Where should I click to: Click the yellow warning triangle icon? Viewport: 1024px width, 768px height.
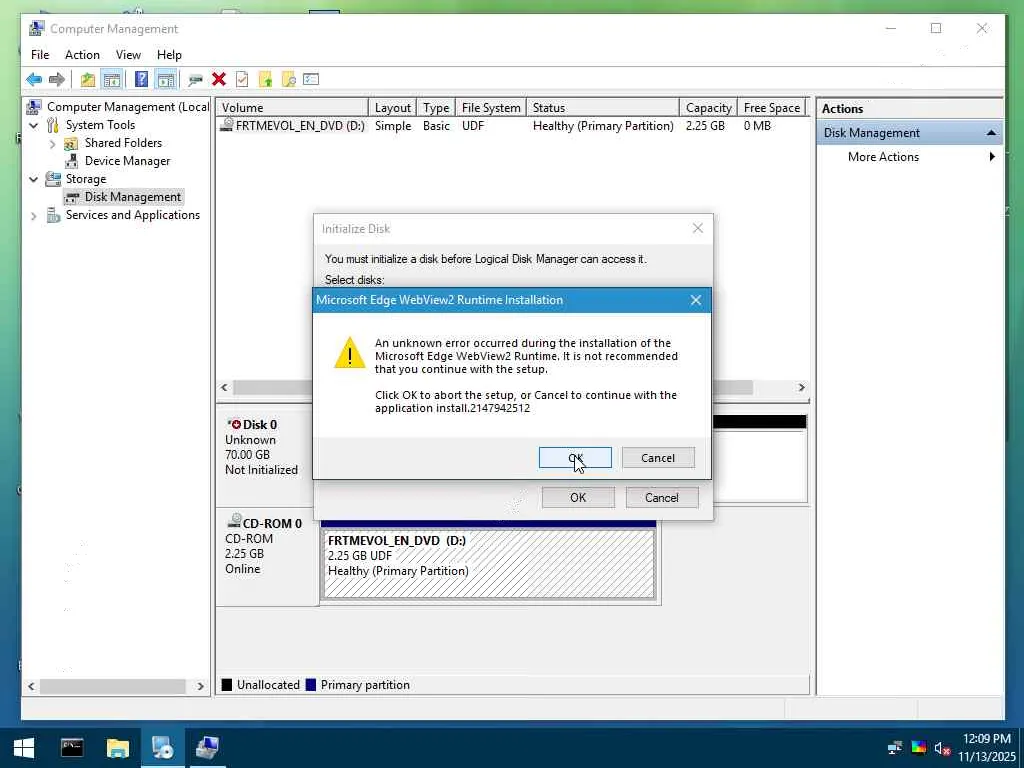pyautogui.click(x=349, y=353)
